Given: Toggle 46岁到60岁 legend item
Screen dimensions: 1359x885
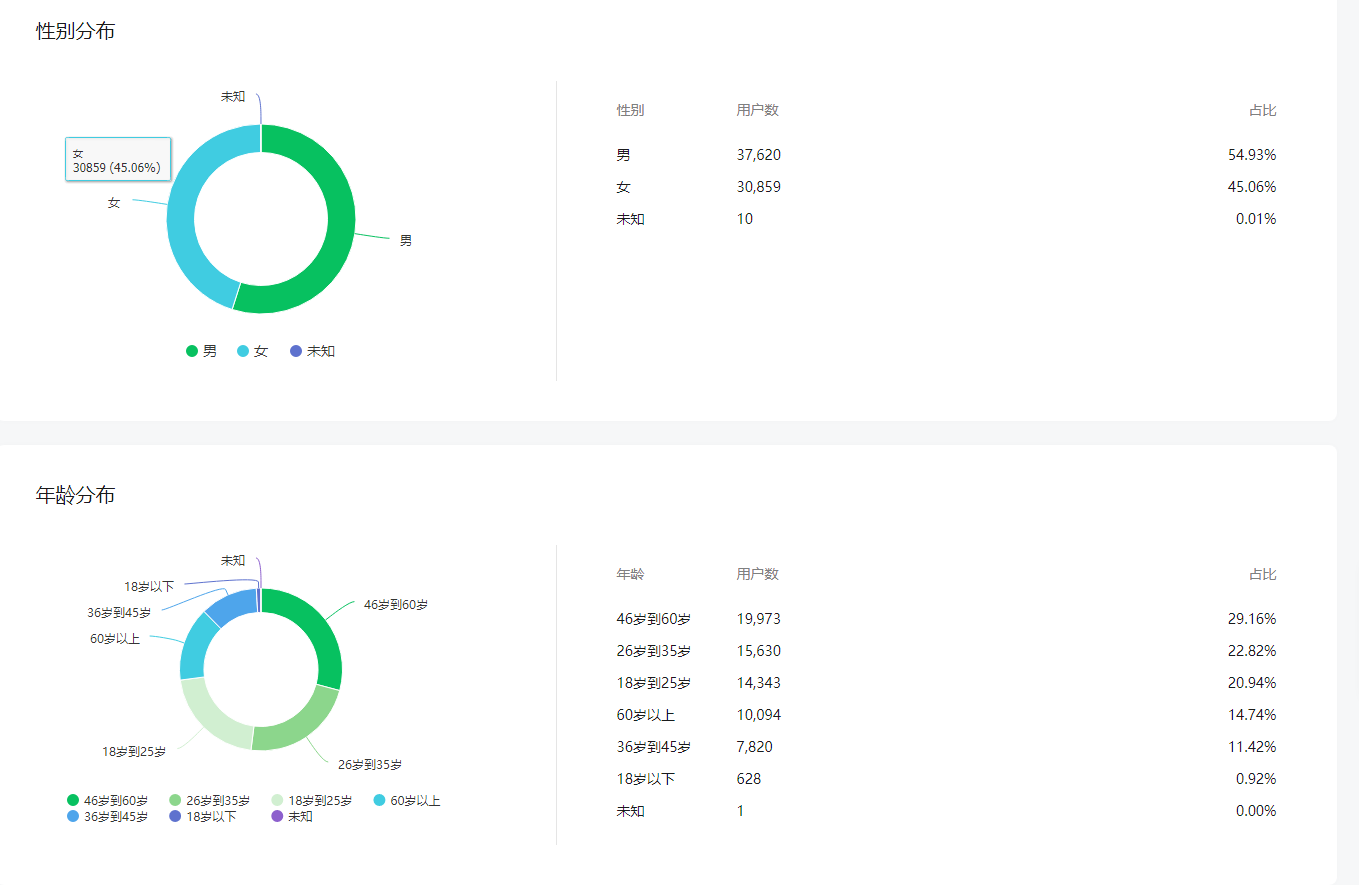Looking at the screenshot, I should [x=107, y=800].
